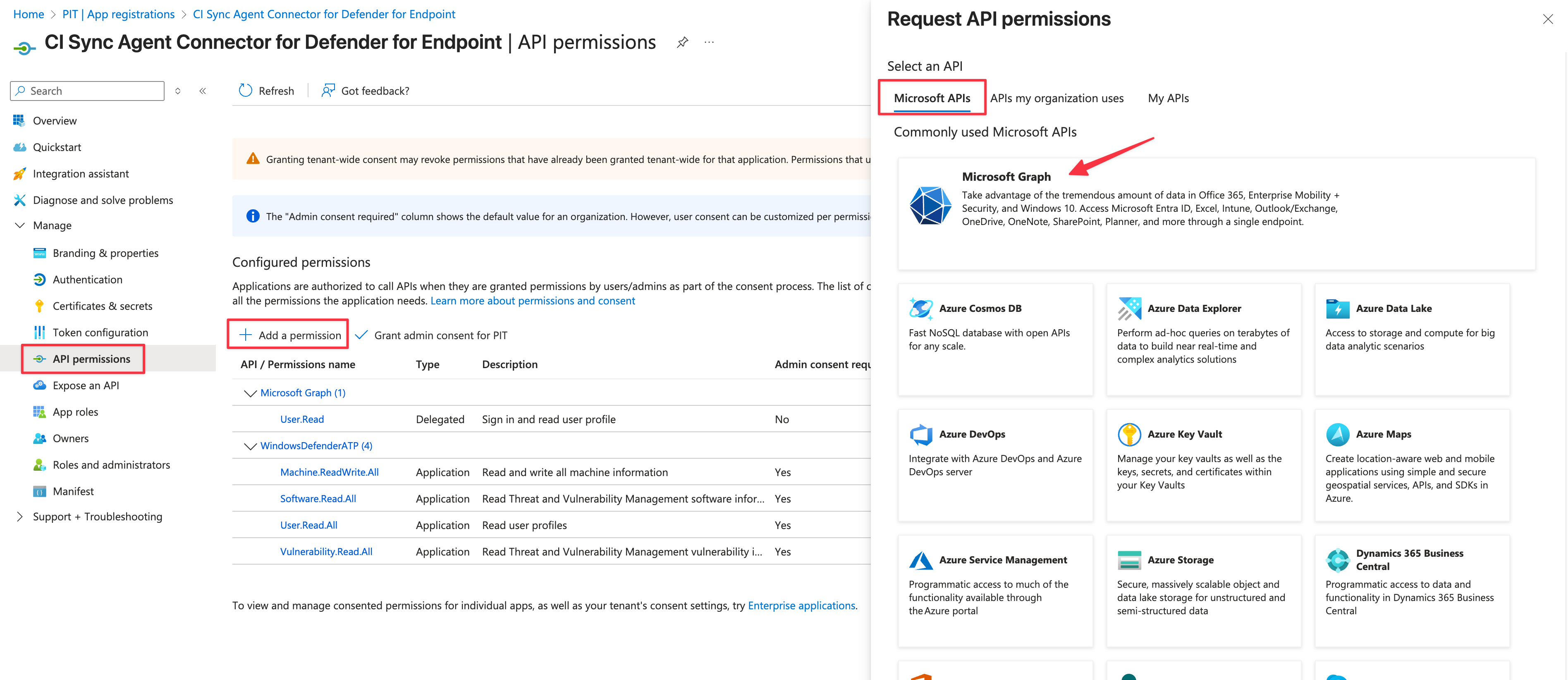1568x680 pixels.
Task: Click Add a permission button
Action: click(290, 335)
